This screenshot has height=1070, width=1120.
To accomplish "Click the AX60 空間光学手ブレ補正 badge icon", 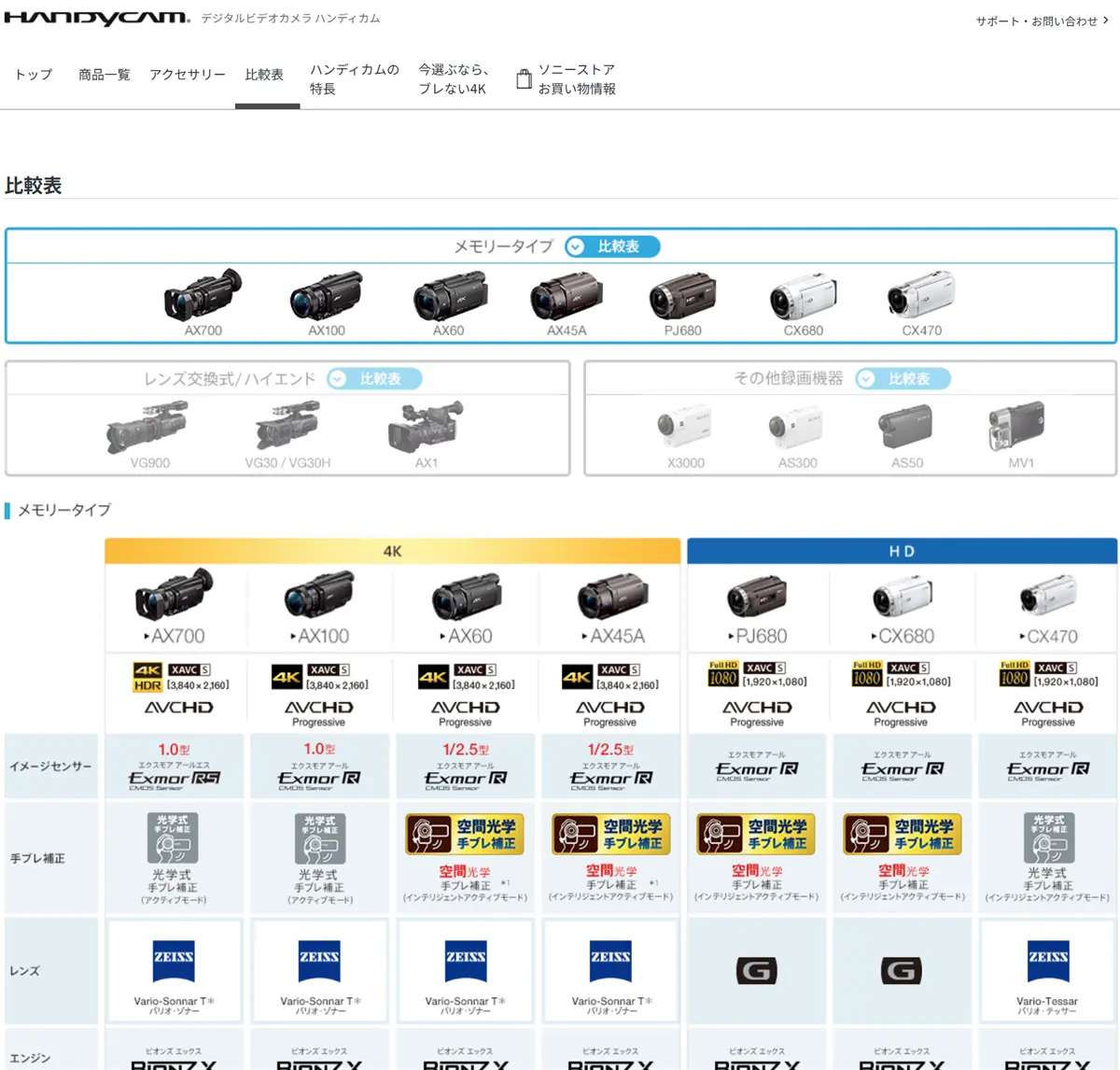I will [465, 835].
